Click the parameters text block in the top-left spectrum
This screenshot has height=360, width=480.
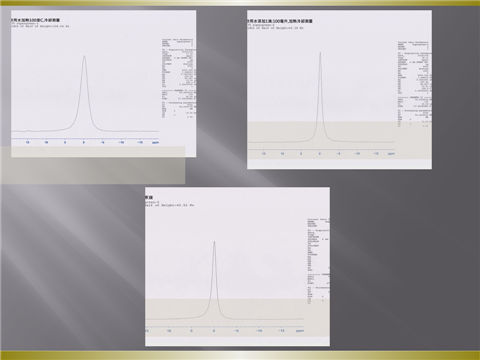[179, 78]
